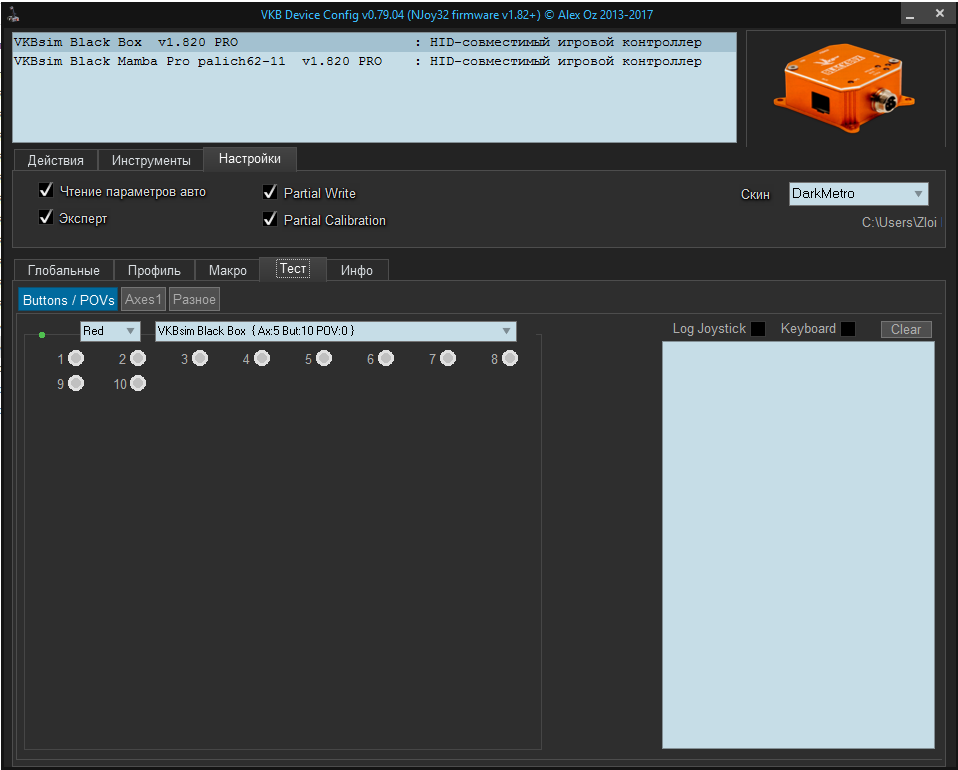Toggle the Чтение параметров авто checkbox
Image resolution: width=958 pixels, height=770 pixels.
(x=46, y=191)
